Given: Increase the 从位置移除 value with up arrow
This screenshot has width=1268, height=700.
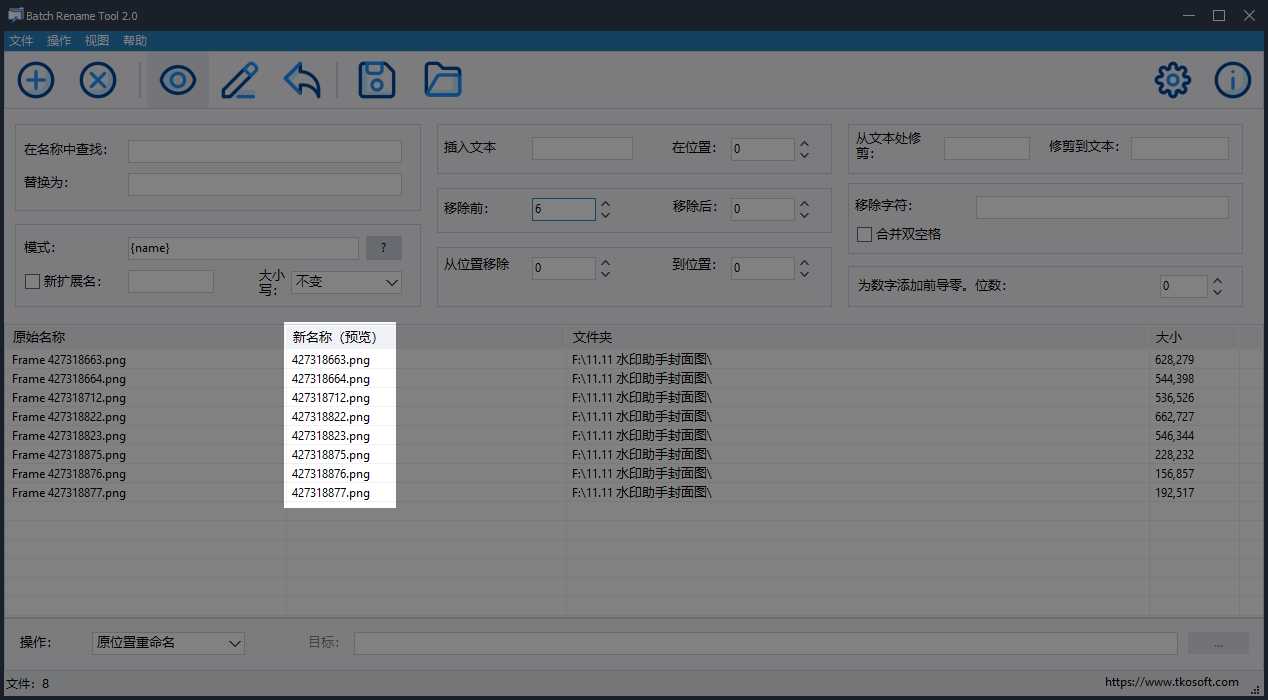Looking at the screenshot, I should point(605,262).
